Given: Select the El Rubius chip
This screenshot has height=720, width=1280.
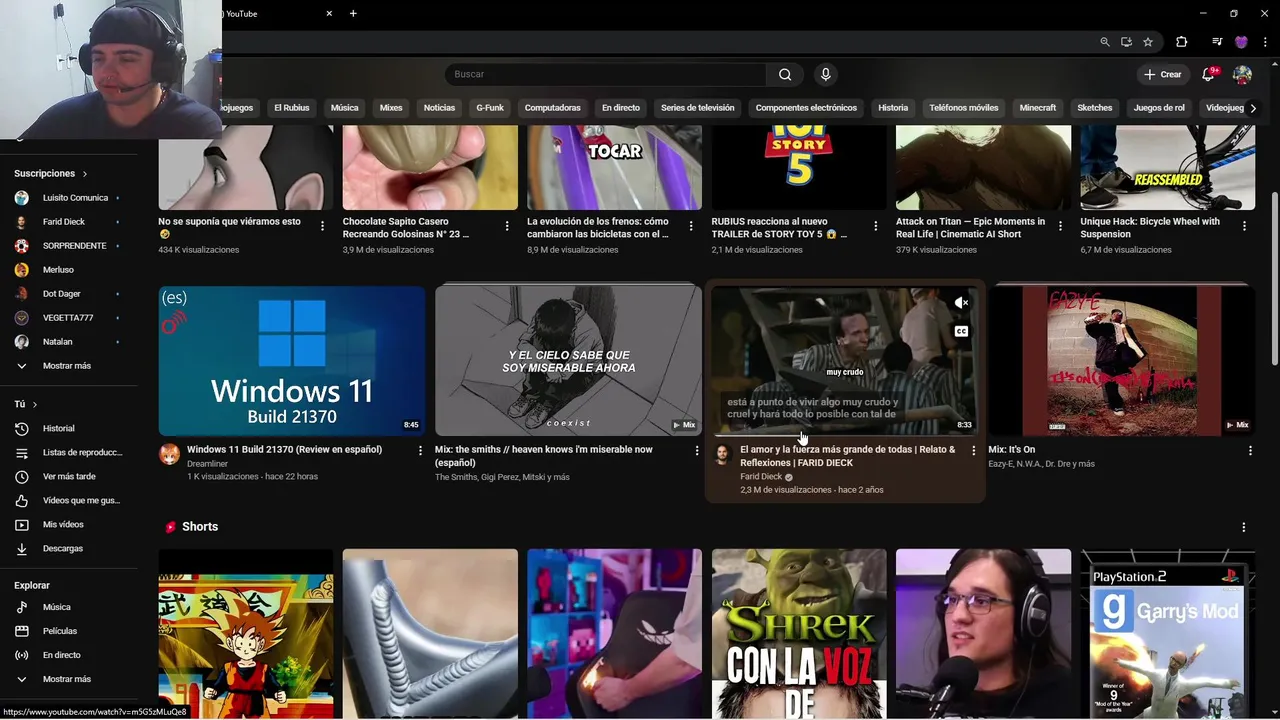Looking at the screenshot, I should click(292, 108).
